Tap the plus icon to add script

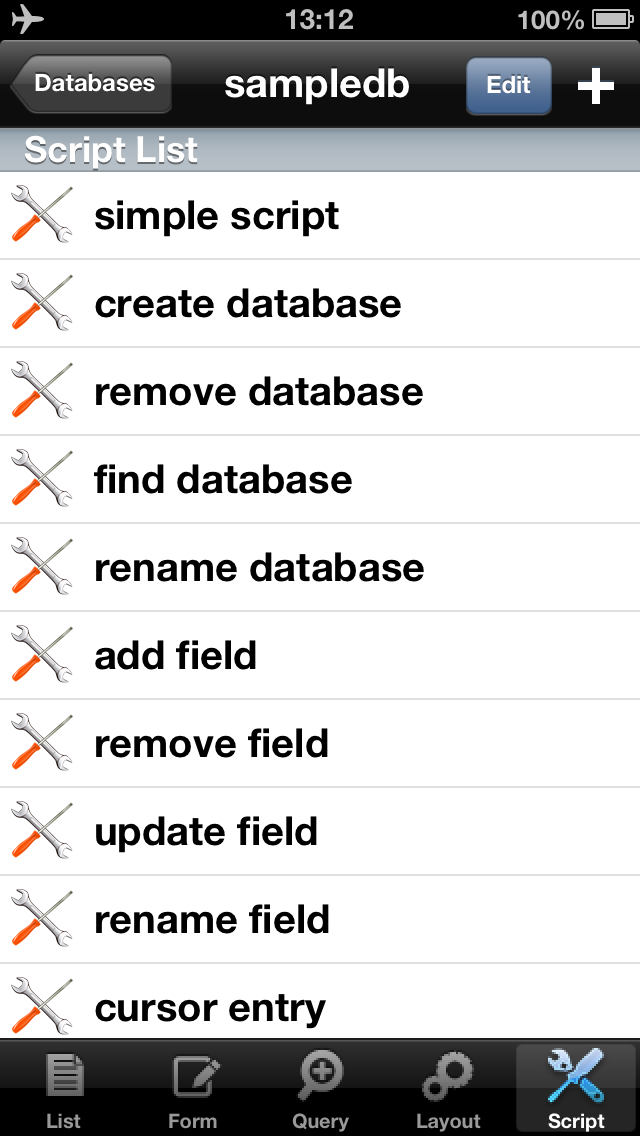[595, 86]
